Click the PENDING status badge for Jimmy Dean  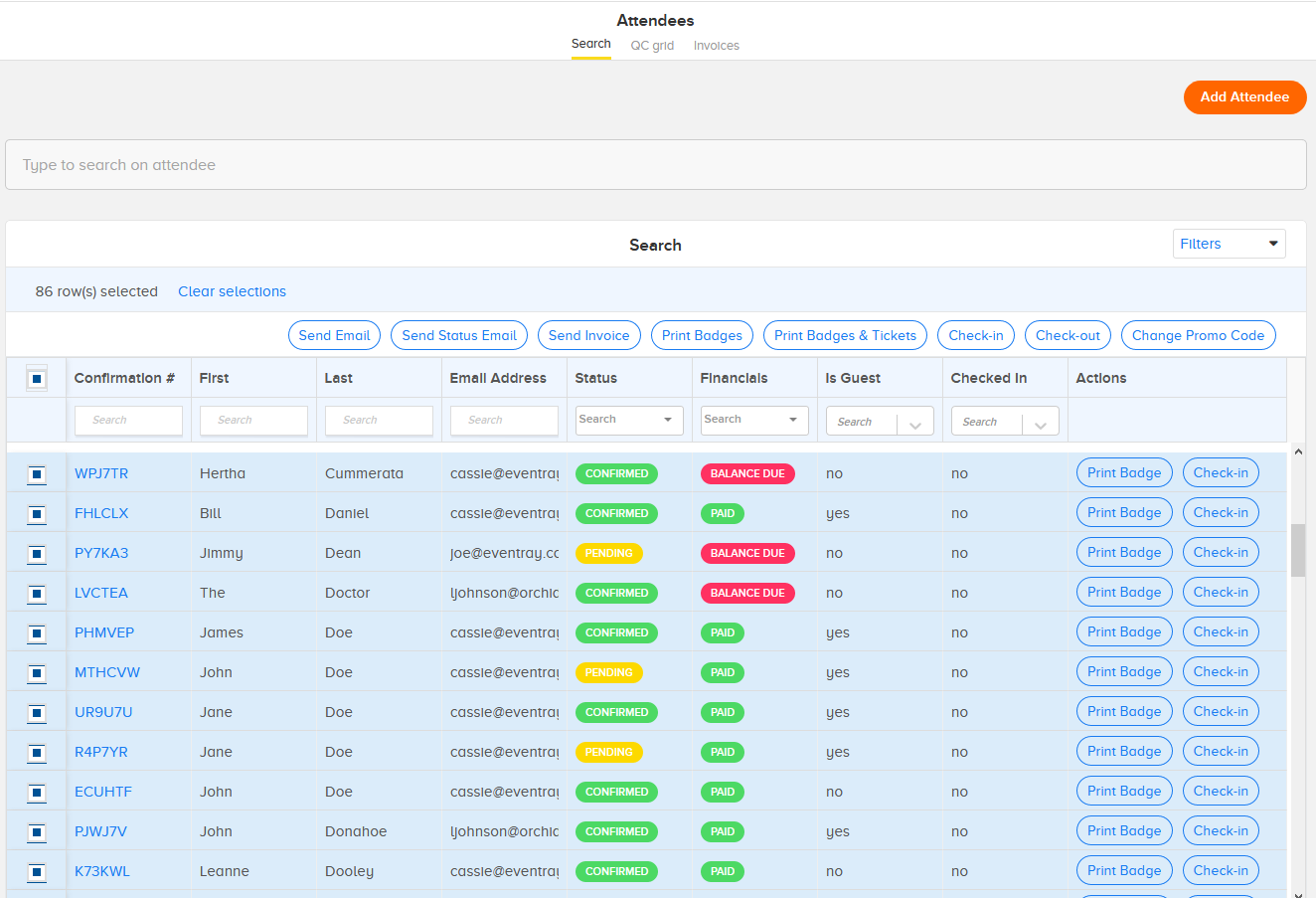609,553
